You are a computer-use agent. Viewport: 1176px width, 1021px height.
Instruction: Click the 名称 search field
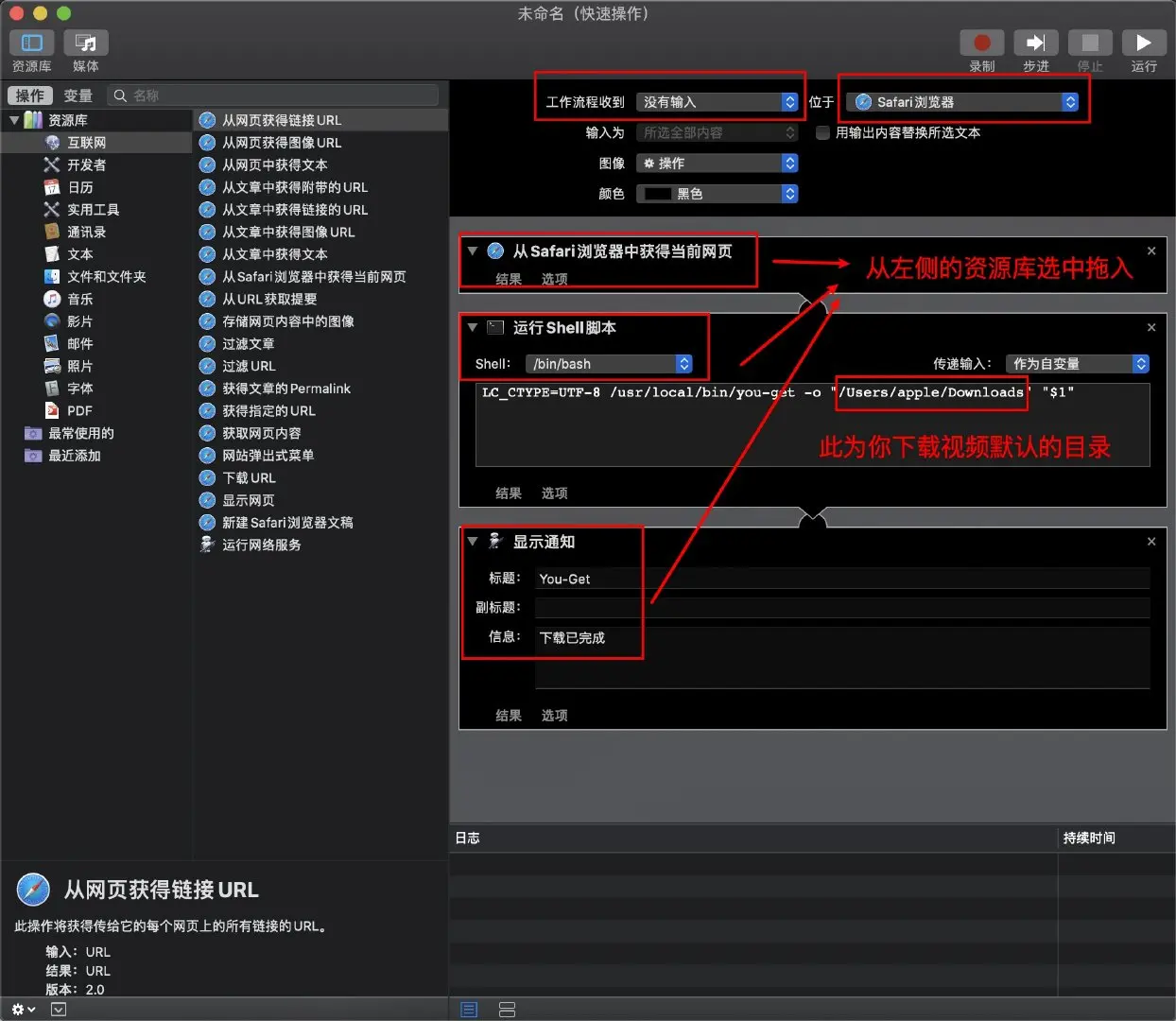tap(273, 95)
